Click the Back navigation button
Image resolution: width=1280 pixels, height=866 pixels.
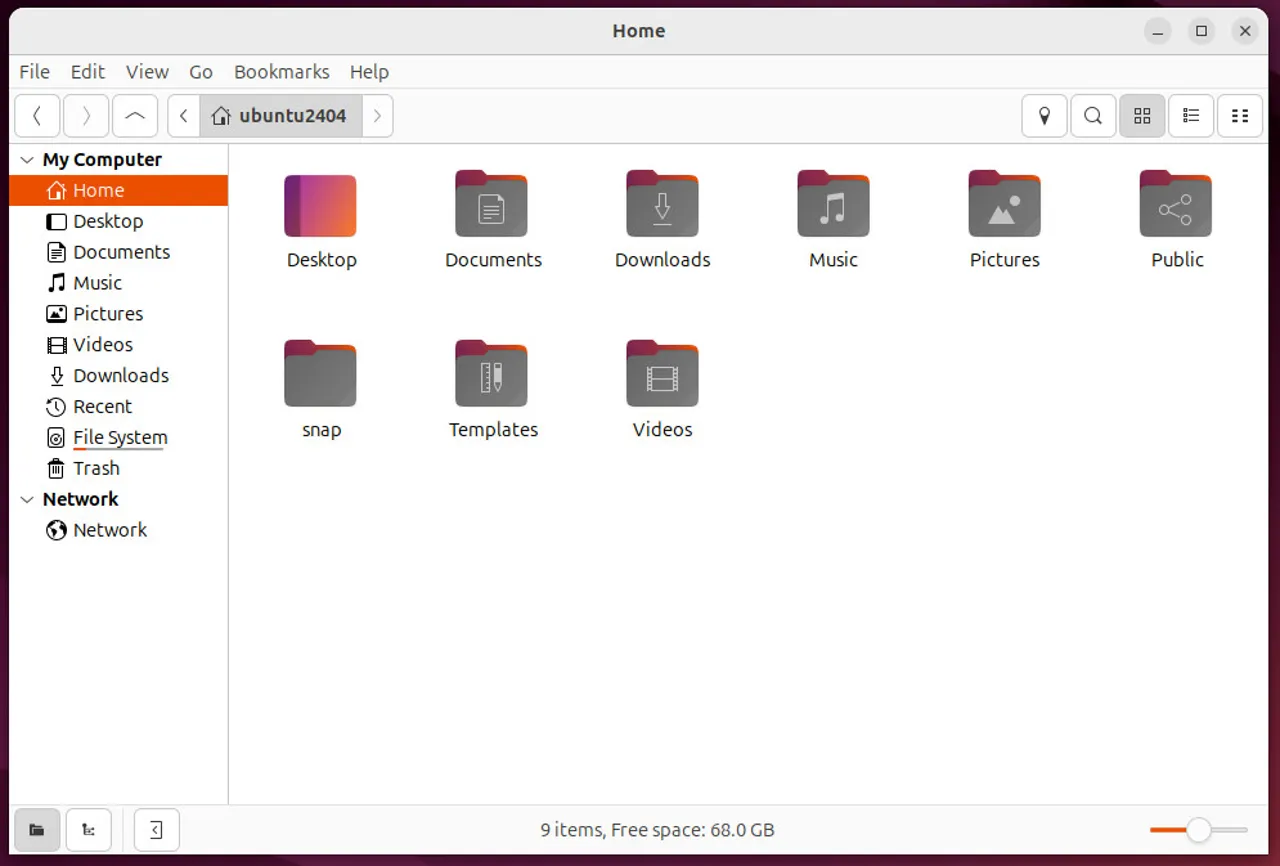(x=37, y=115)
